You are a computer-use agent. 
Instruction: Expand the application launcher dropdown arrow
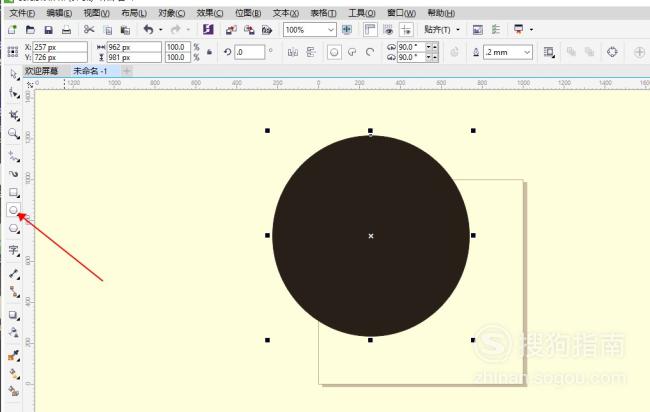click(x=531, y=30)
